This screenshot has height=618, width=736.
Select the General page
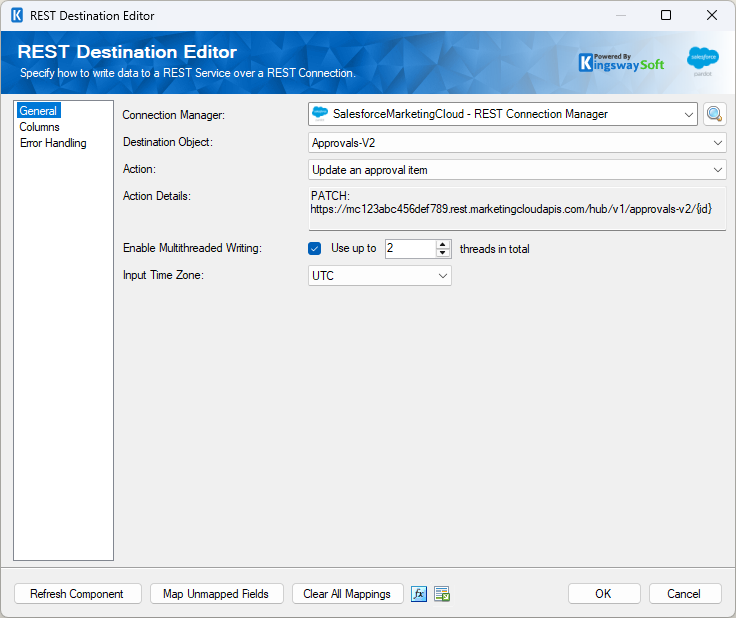pos(38,111)
